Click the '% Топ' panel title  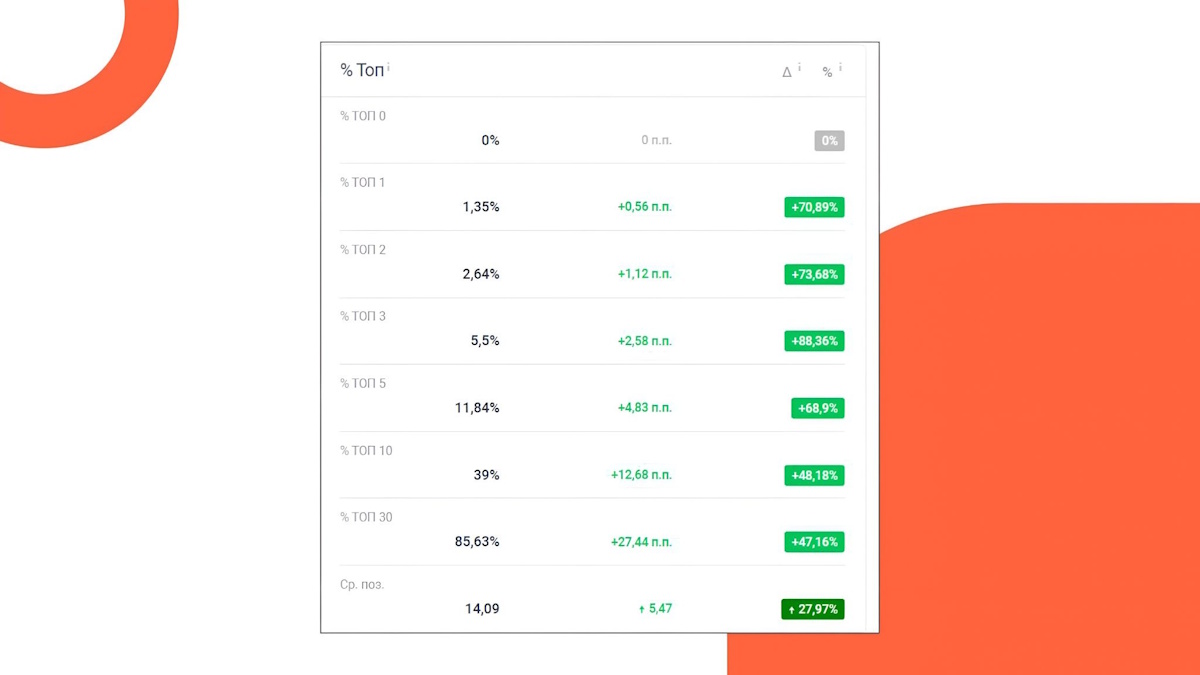pyautogui.click(x=361, y=70)
